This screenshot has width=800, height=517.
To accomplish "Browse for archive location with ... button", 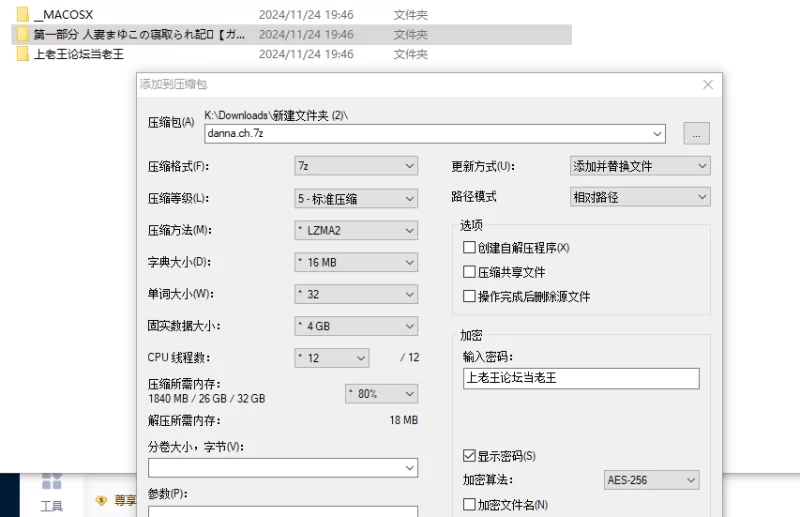I will [x=696, y=134].
